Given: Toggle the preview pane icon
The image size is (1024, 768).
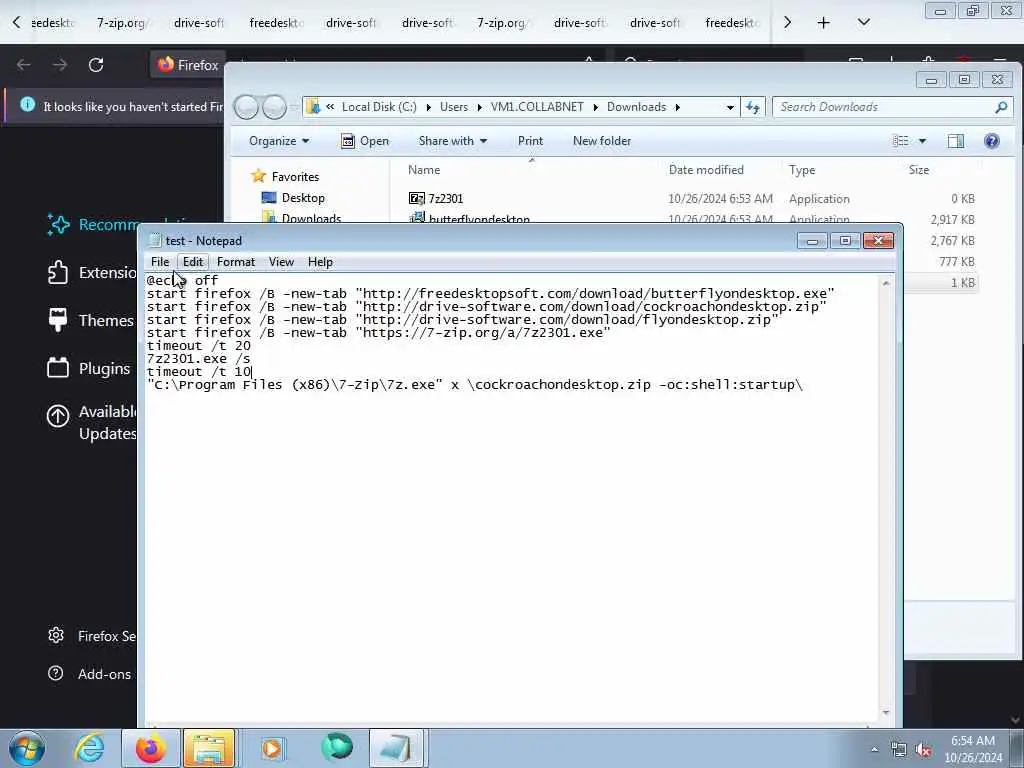Looking at the screenshot, I should pyautogui.click(x=955, y=141).
